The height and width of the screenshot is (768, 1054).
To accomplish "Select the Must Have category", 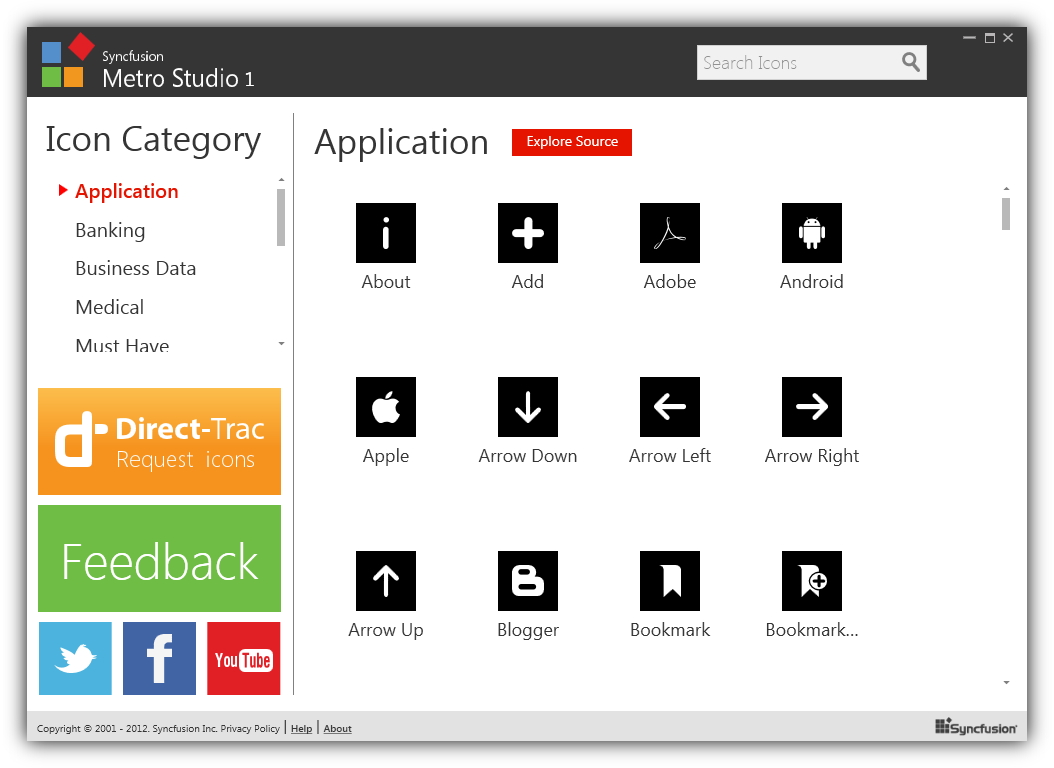I will point(122,345).
